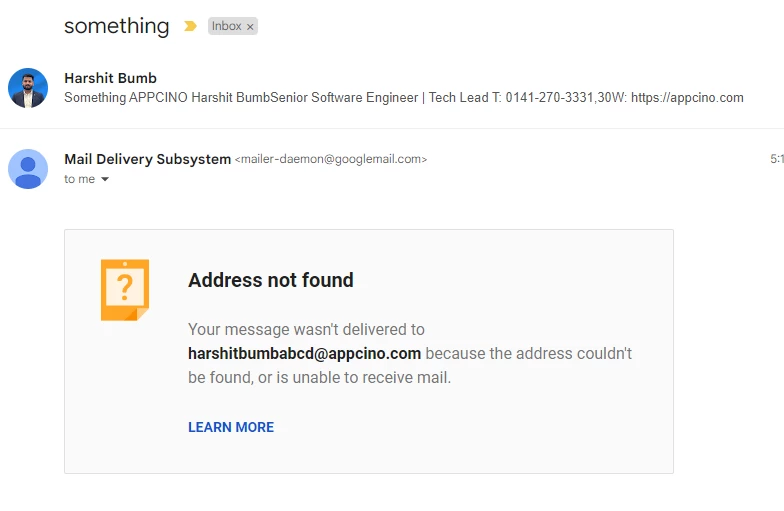Click the 'Address not found' heading

click(x=270, y=280)
